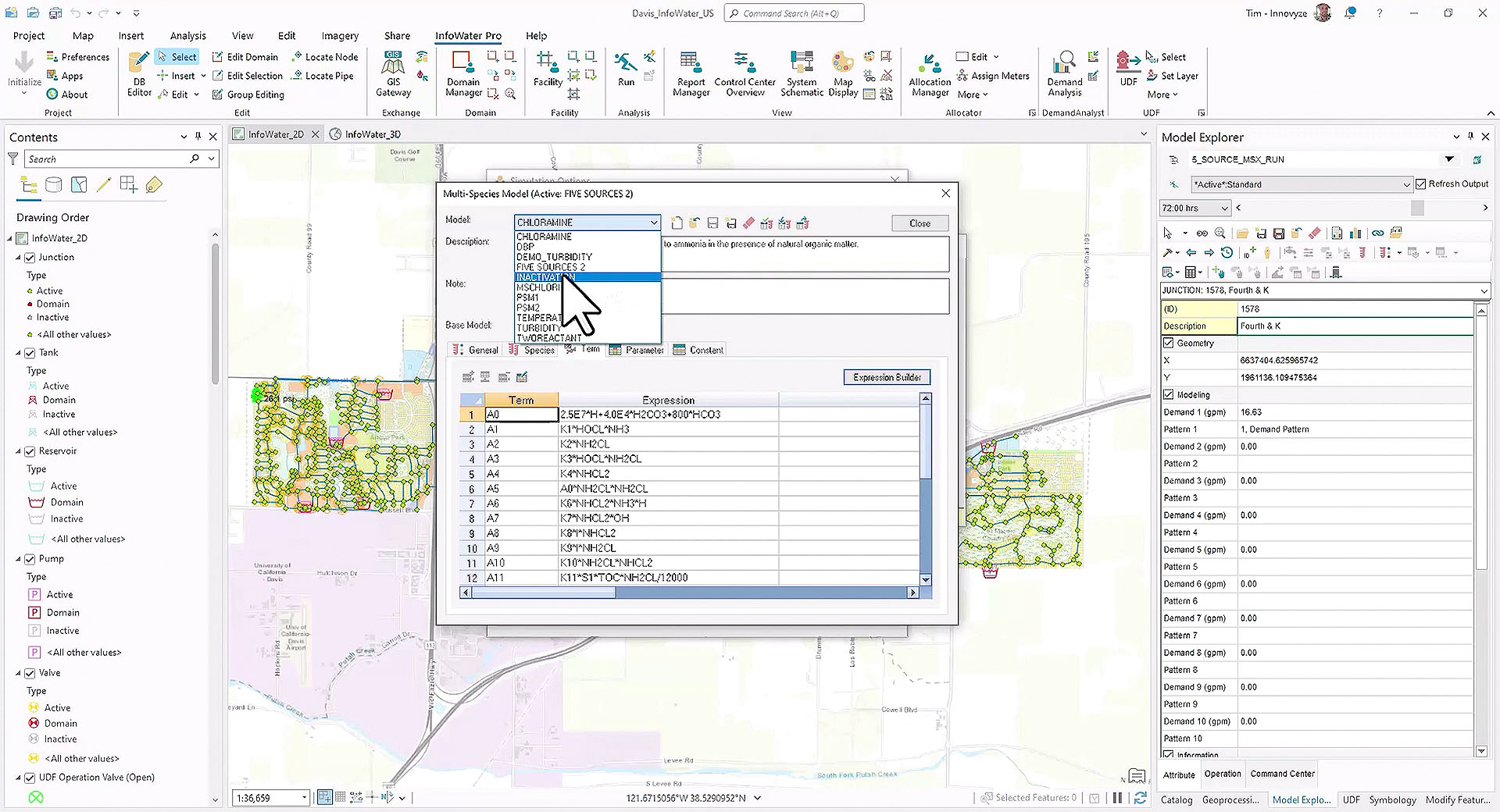The height and width of the screenshot is (812, 1500).
Task: Switch to the Parameter tab in dialog
Action: (637, 350)
